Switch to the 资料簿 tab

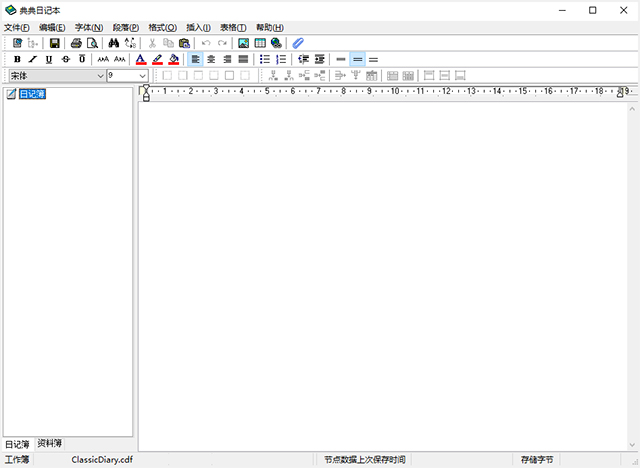click(x=50, y=443)
